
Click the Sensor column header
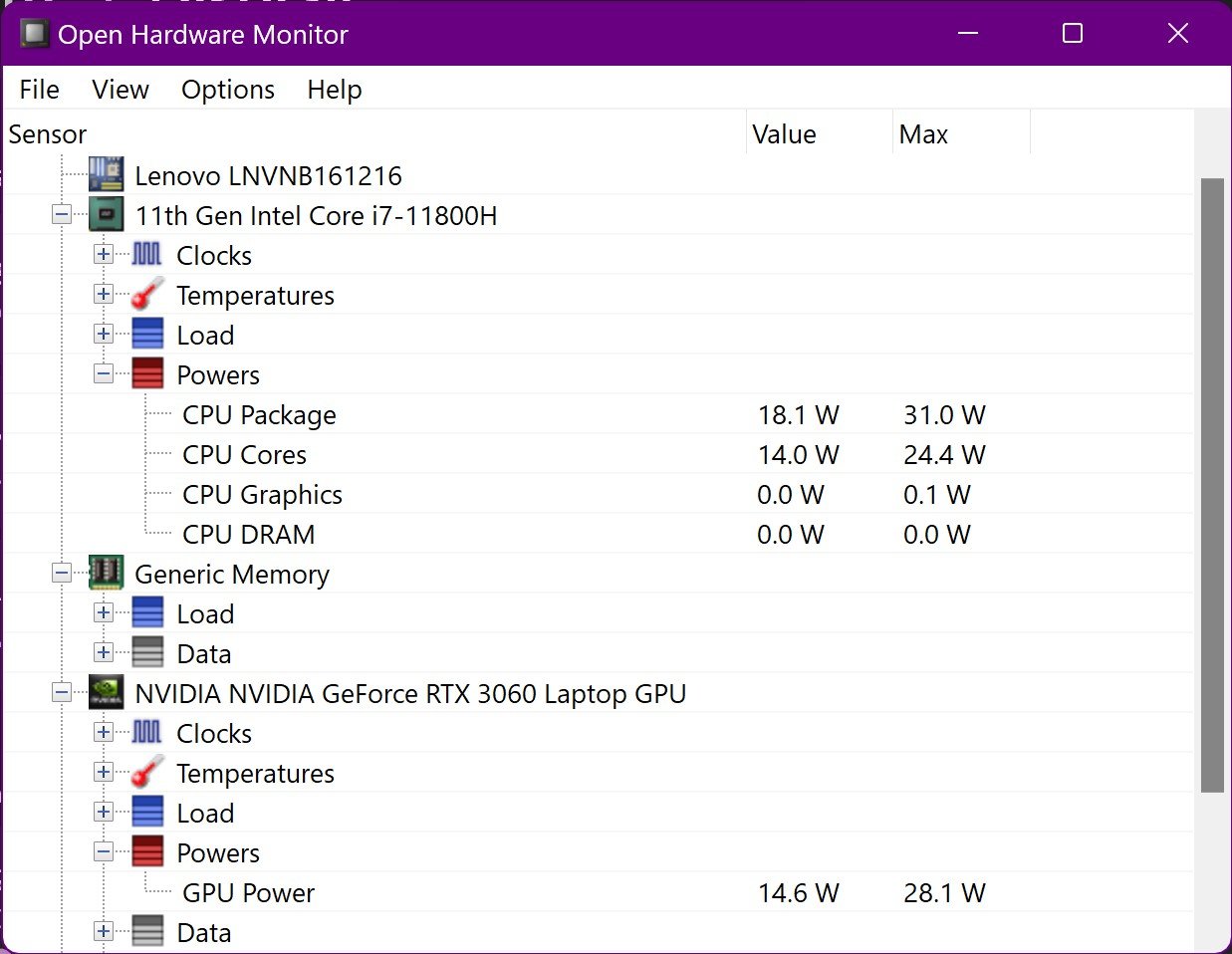click(x=373, y=133)
